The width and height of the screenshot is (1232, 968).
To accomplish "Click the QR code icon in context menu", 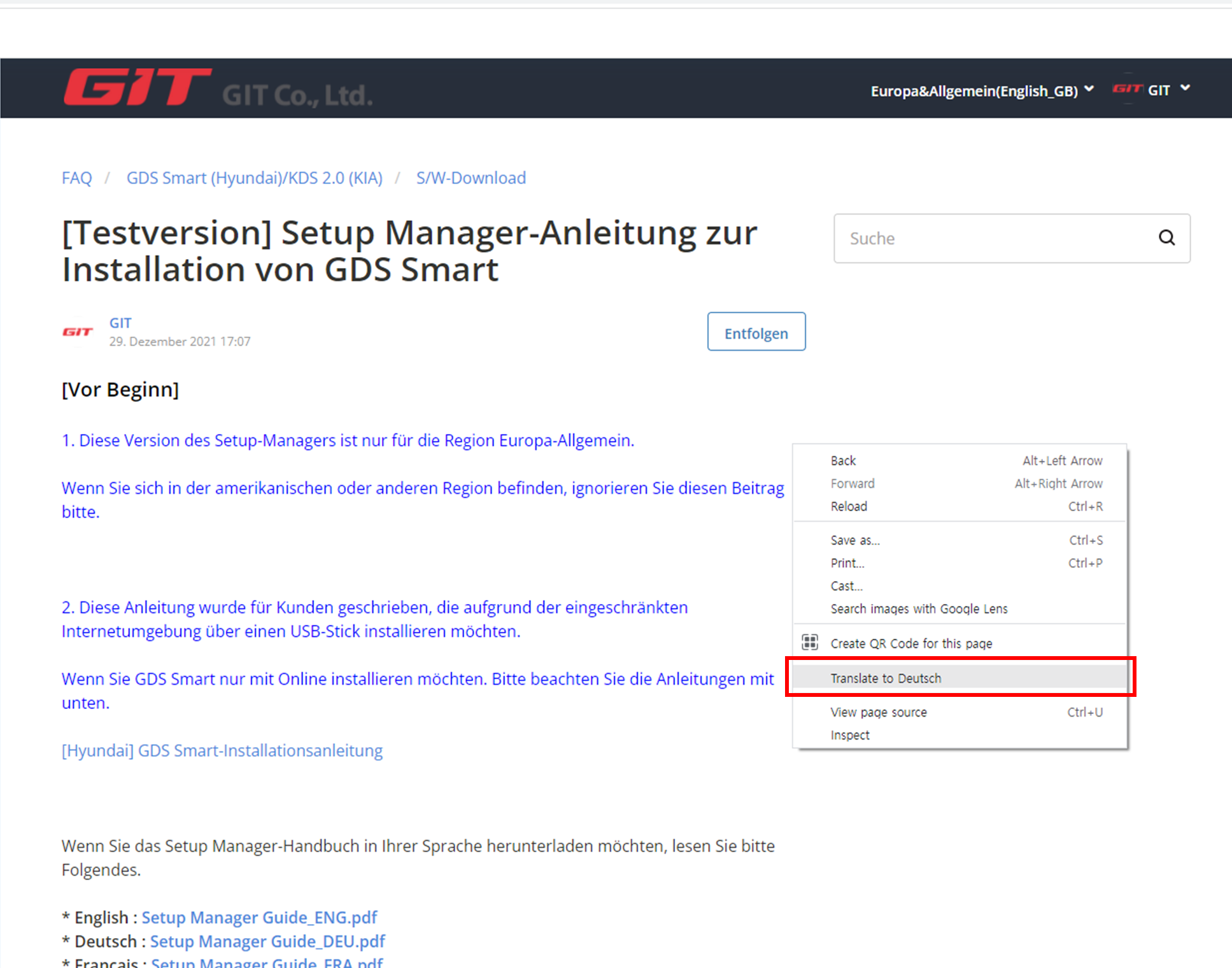I will [810, 643].
